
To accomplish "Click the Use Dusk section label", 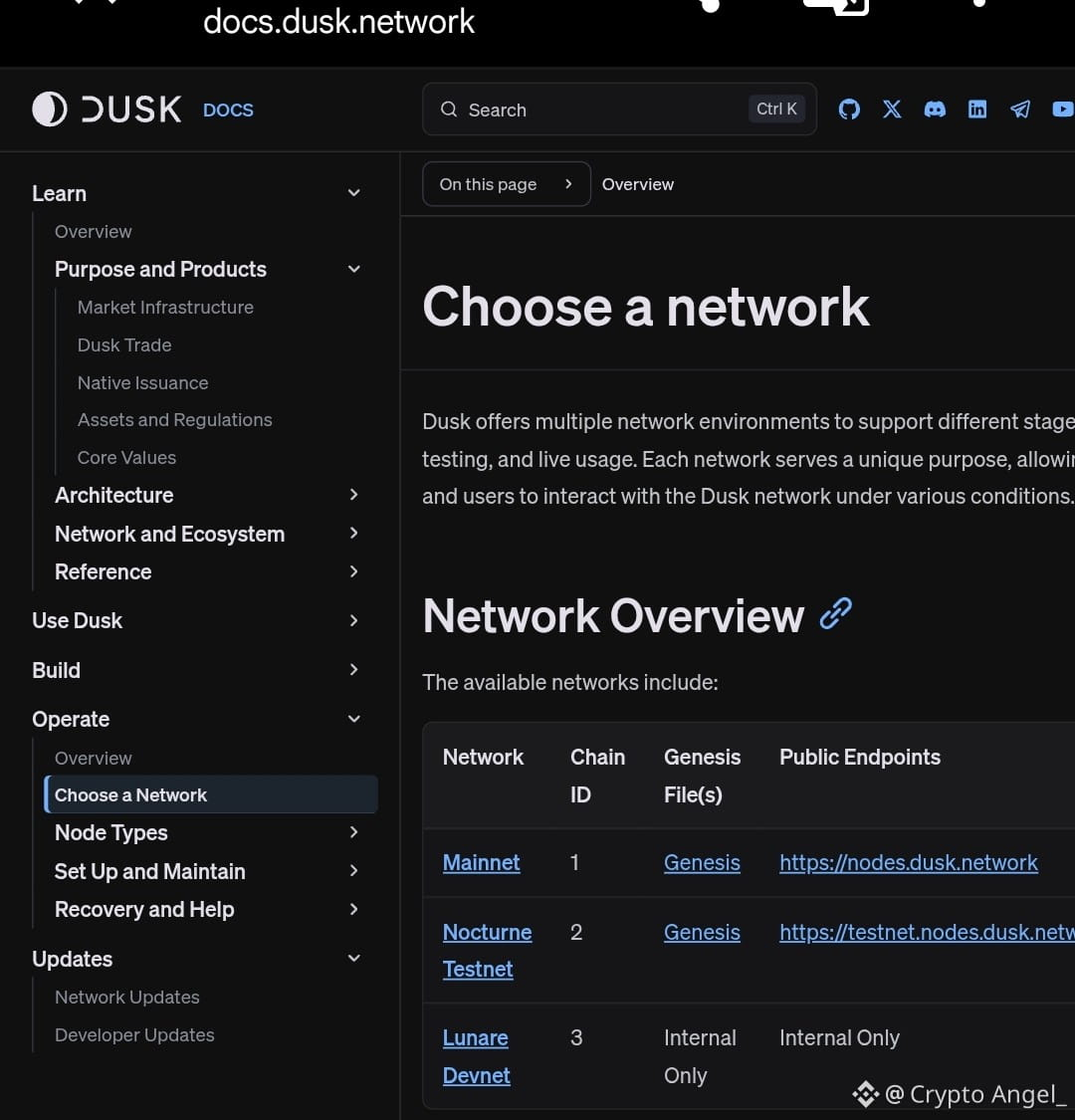I will click(78, 620).
